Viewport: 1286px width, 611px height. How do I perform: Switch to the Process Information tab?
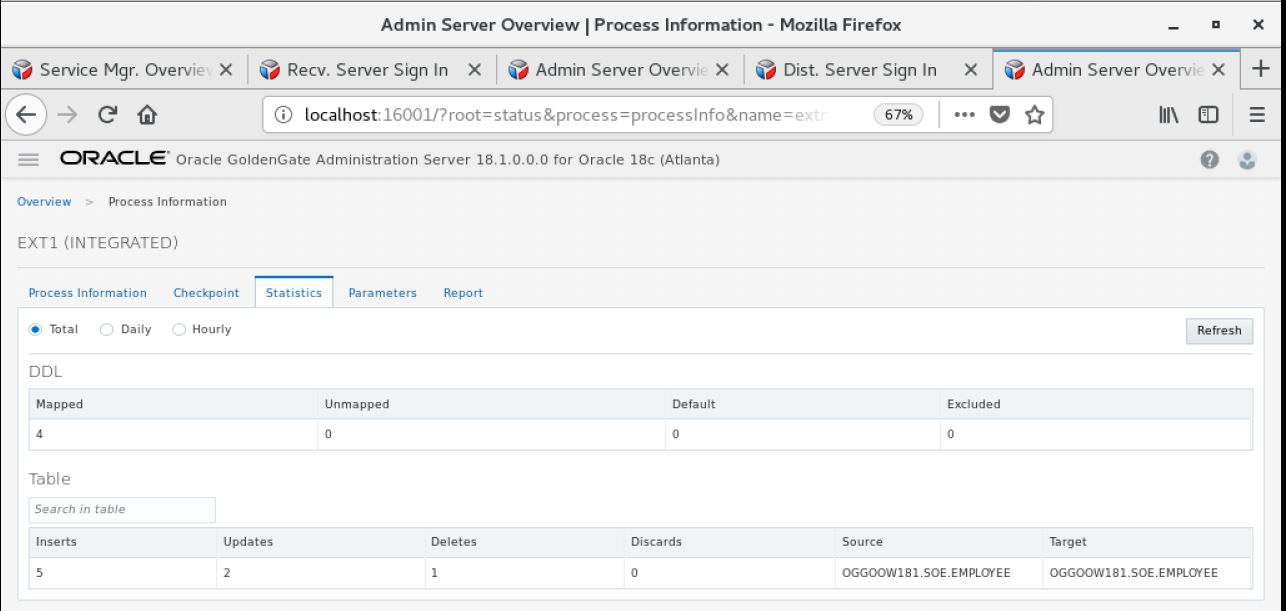[x=88, y=293]
